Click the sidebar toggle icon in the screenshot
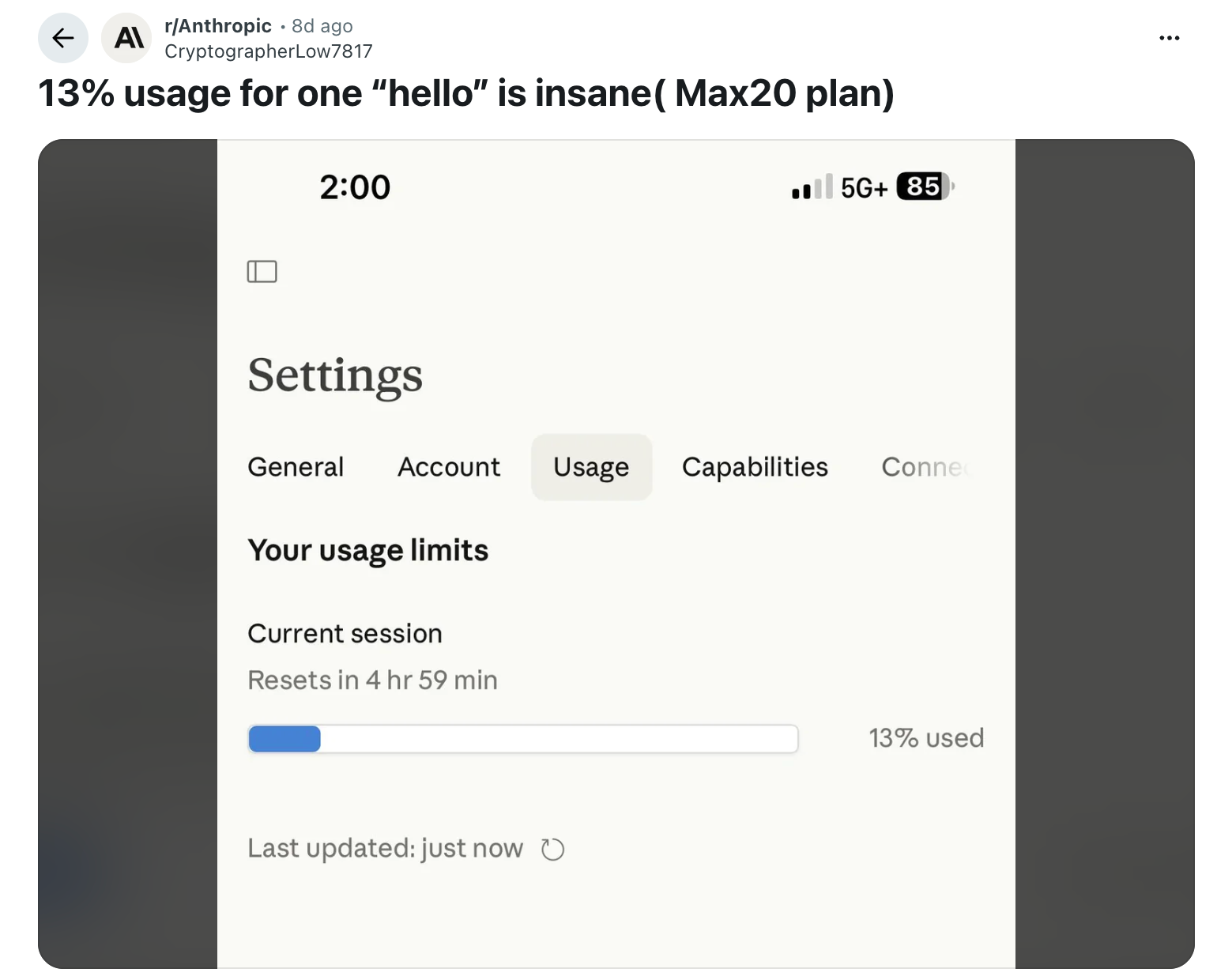1217x980 pixels. pos(262,272)
